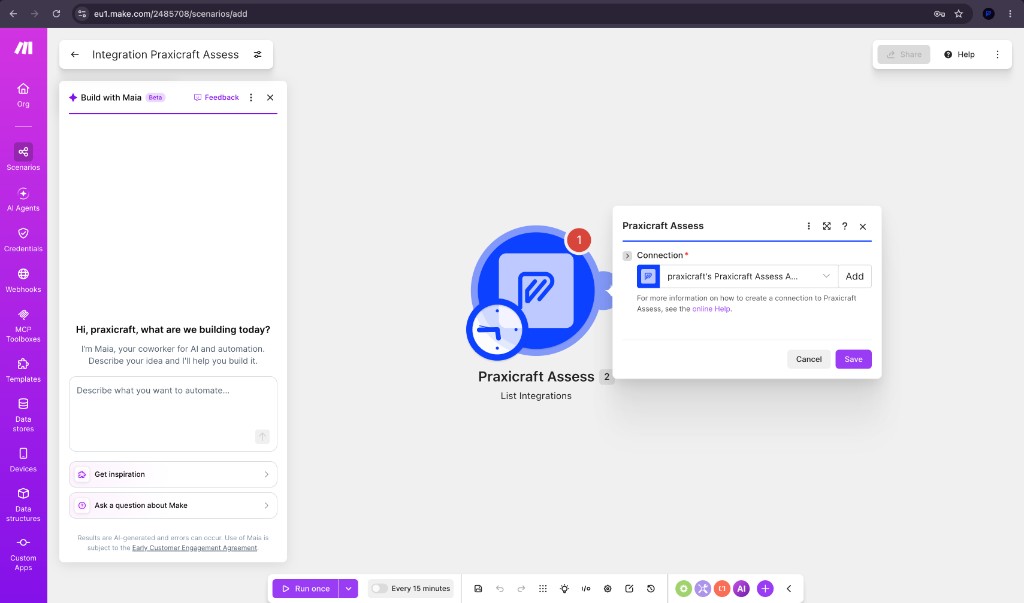
Task: Toggle scheduling switch on
Action: click(x=379, y=589)
